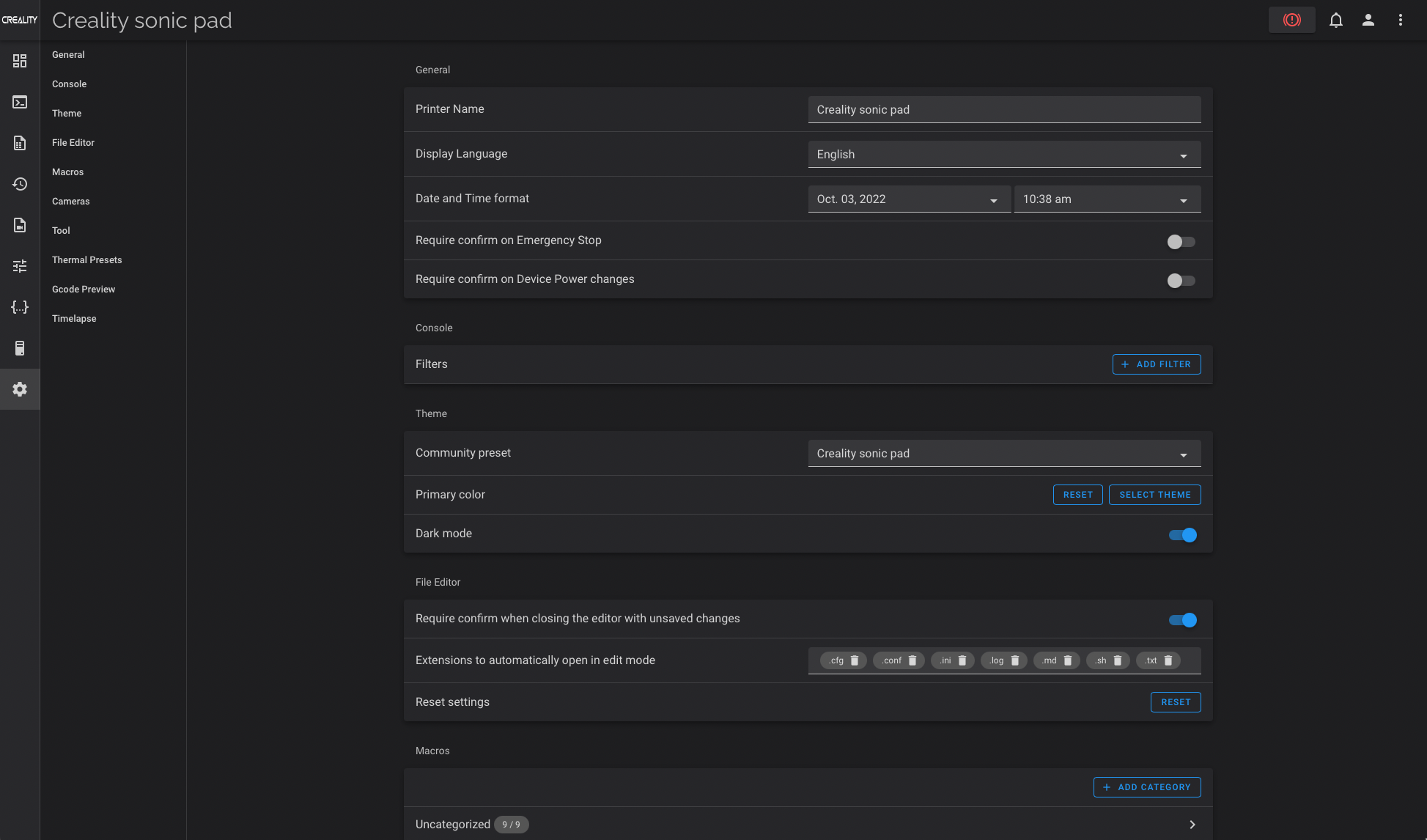Open the System device icon in sidebar

tap(20, 348)
